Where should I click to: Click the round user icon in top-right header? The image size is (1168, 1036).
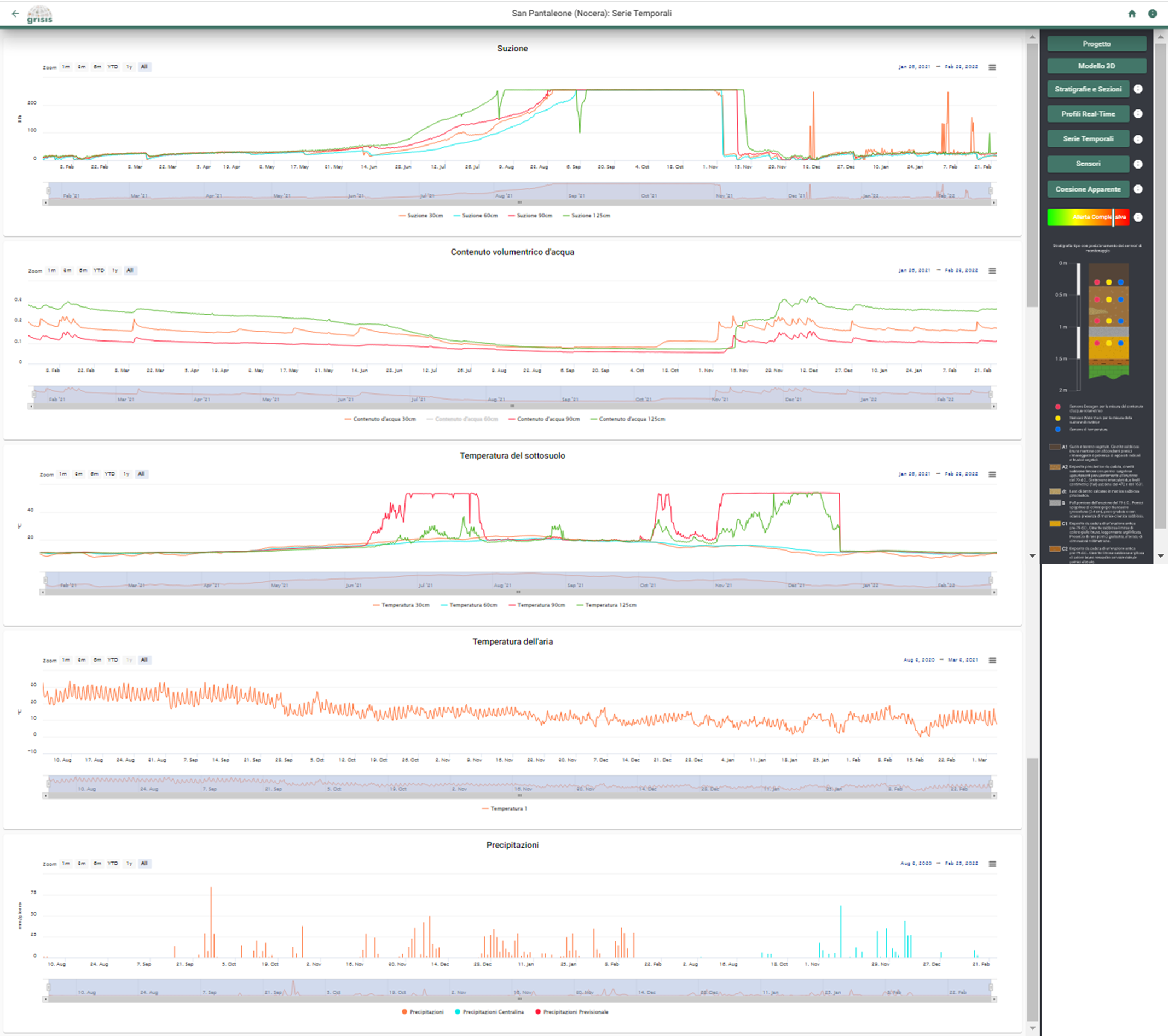click(1152, 14)
